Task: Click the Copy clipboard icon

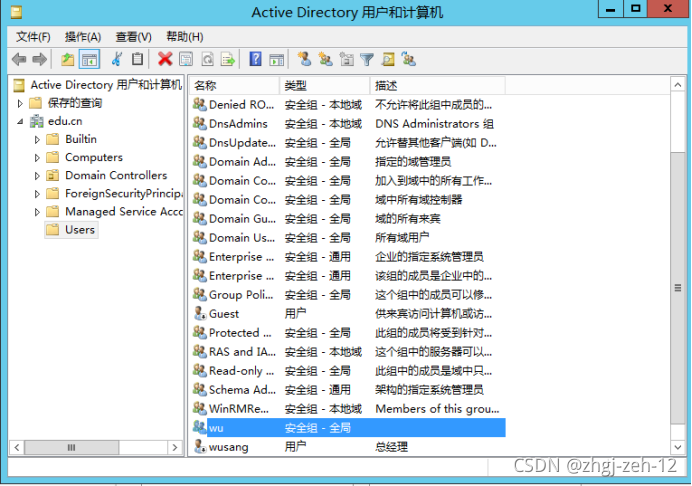Action: point(138,59)
